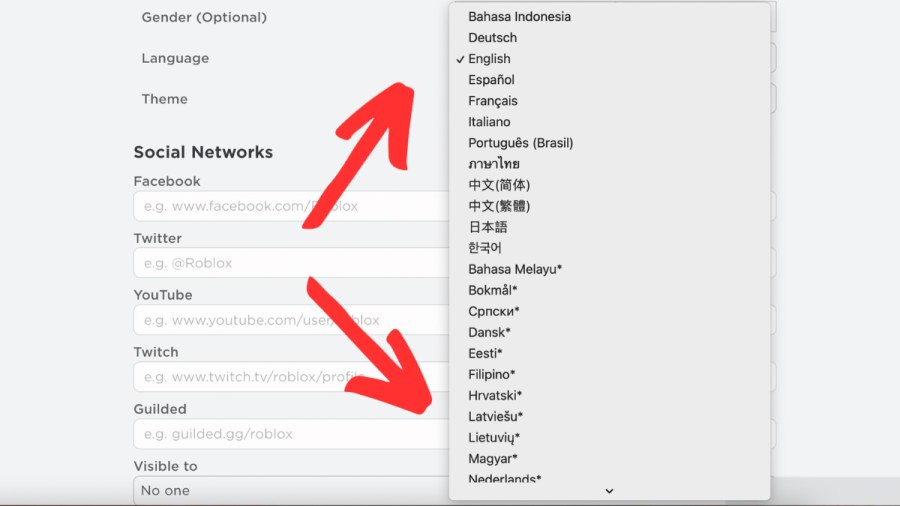The height and width of the screenshot is (506, 900).
Task: Click the YouTube channel URL field
Action: click(x=290, y=320)
